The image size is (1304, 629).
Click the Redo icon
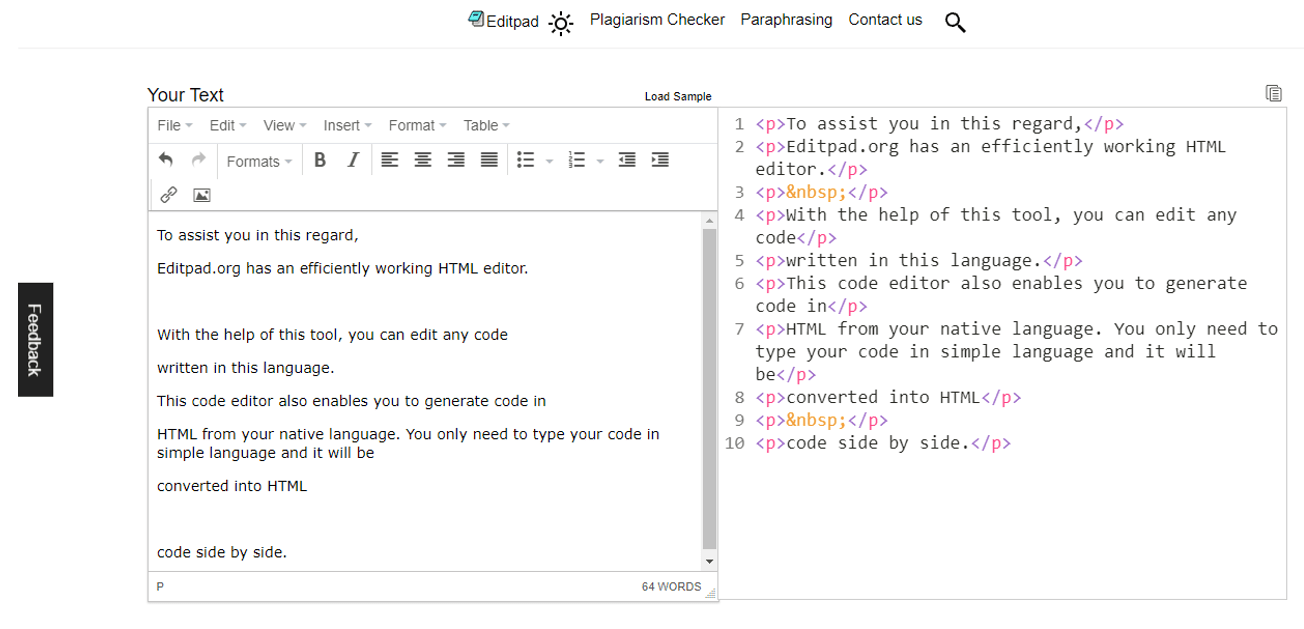tap(198, 160)
